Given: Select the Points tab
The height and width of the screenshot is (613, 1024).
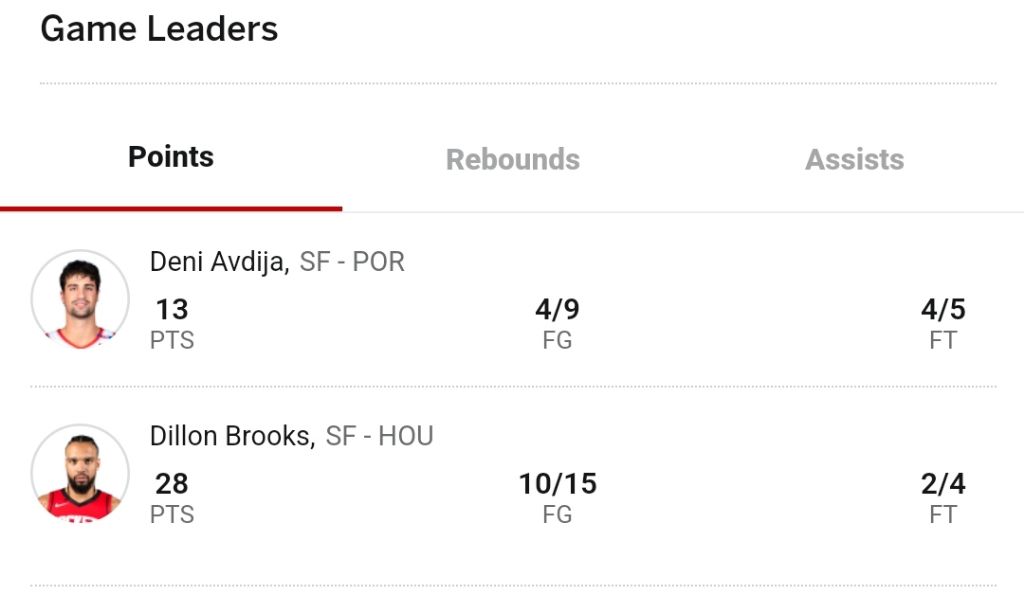Looking at the screenshot, I should pyautogui.click(x=171, y=157).
